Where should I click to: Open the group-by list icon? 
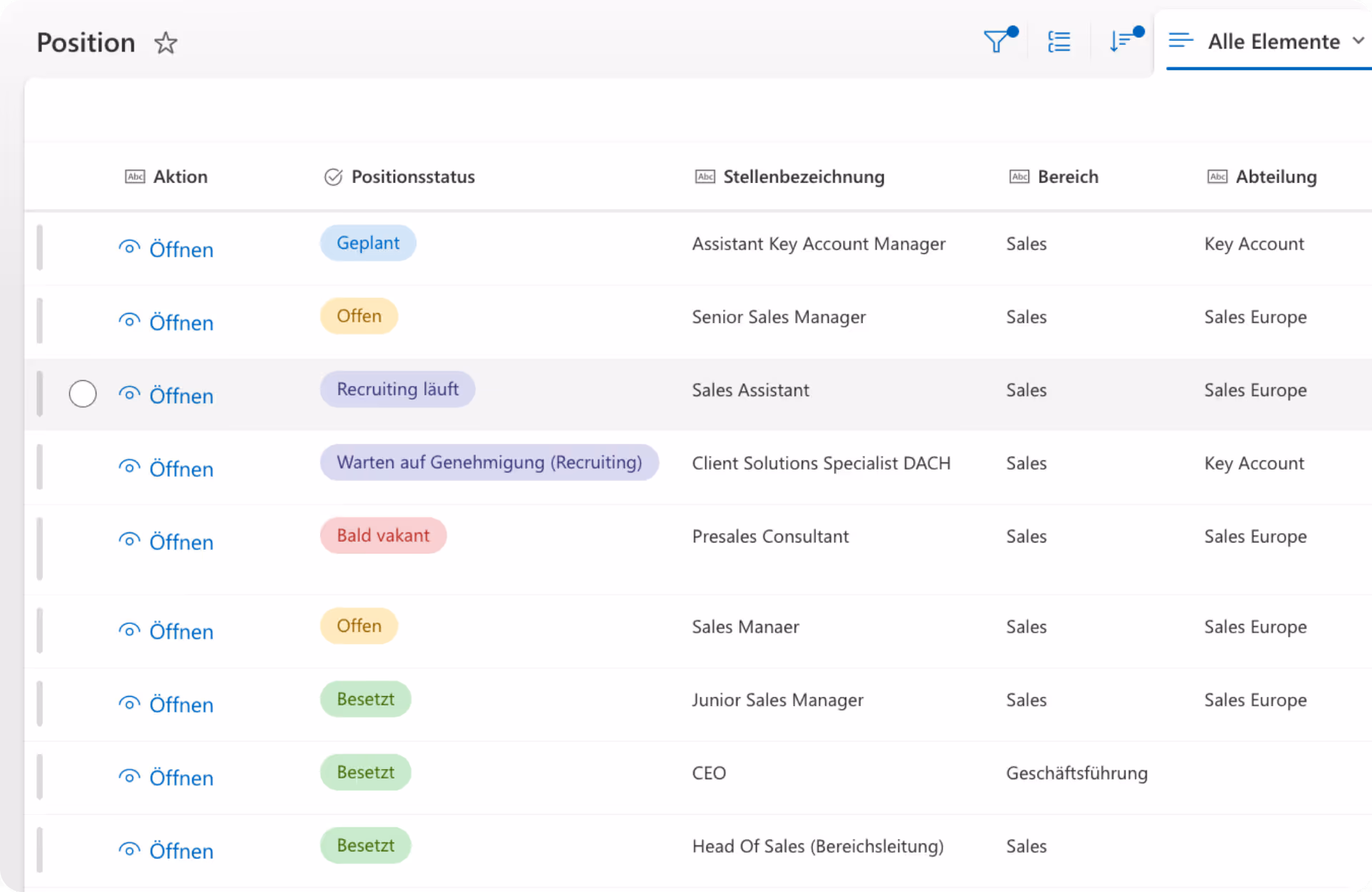click(x=1059, y=41)
